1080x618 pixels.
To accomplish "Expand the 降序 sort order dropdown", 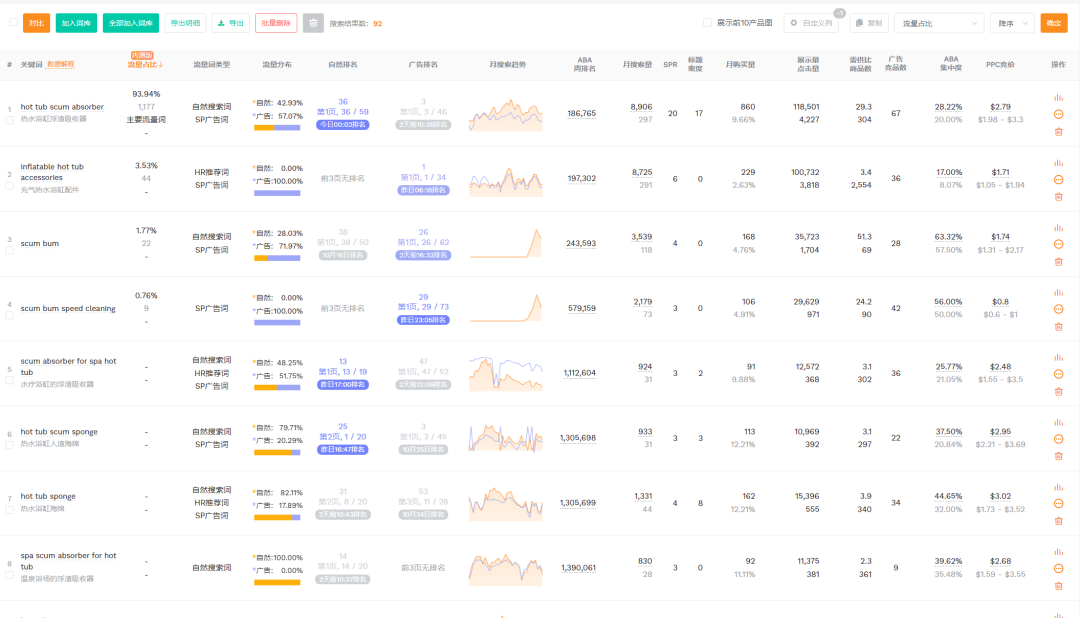I will tap(1012, 23).
